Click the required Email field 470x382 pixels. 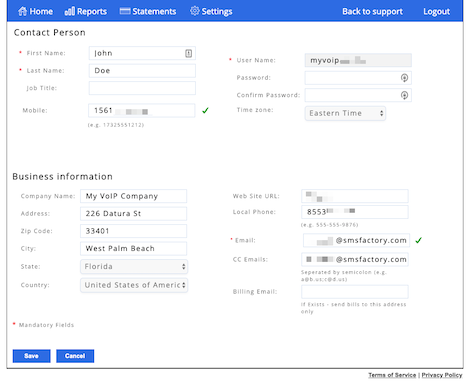point(356,240)
